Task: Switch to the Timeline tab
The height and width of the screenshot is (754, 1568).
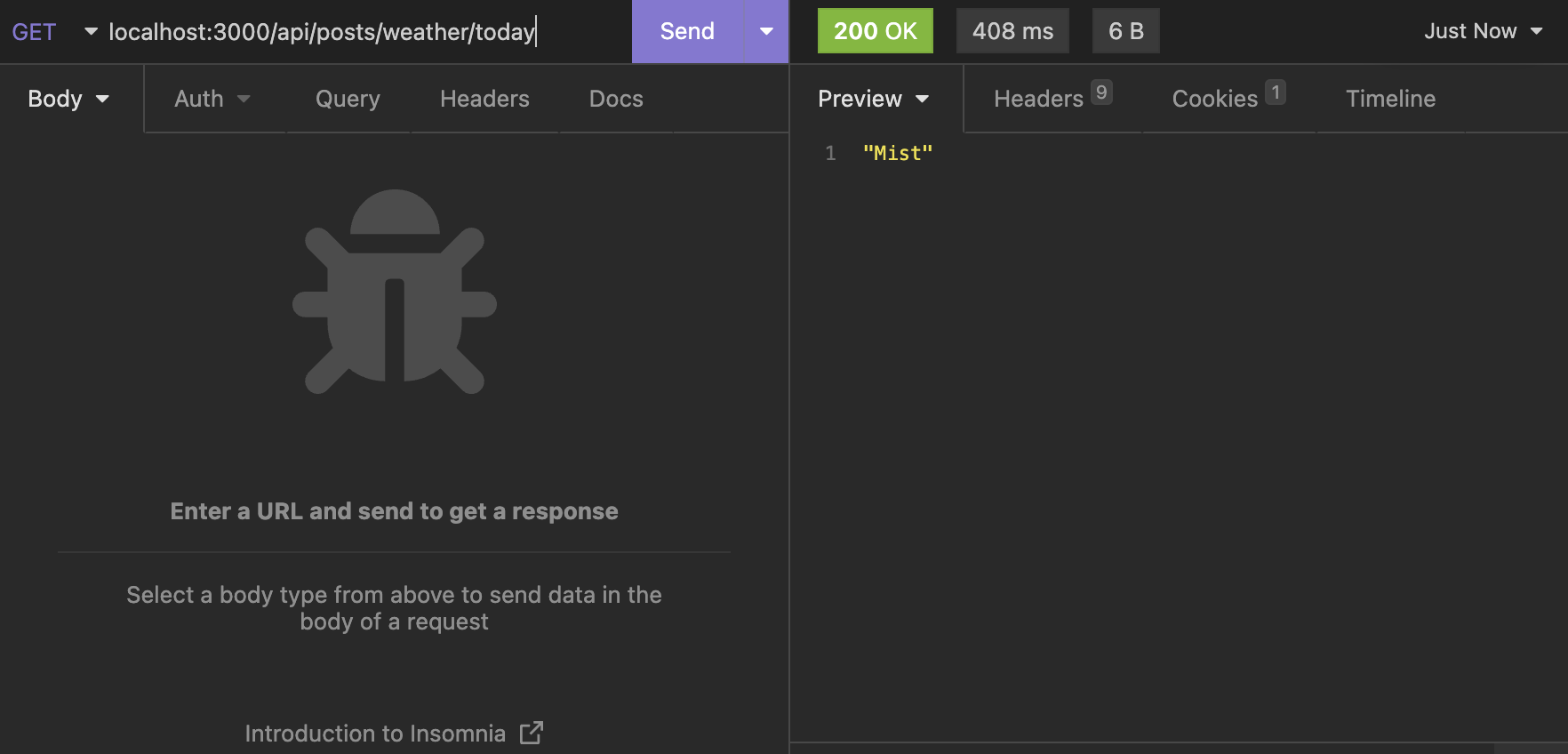Action: point(1390,99)
